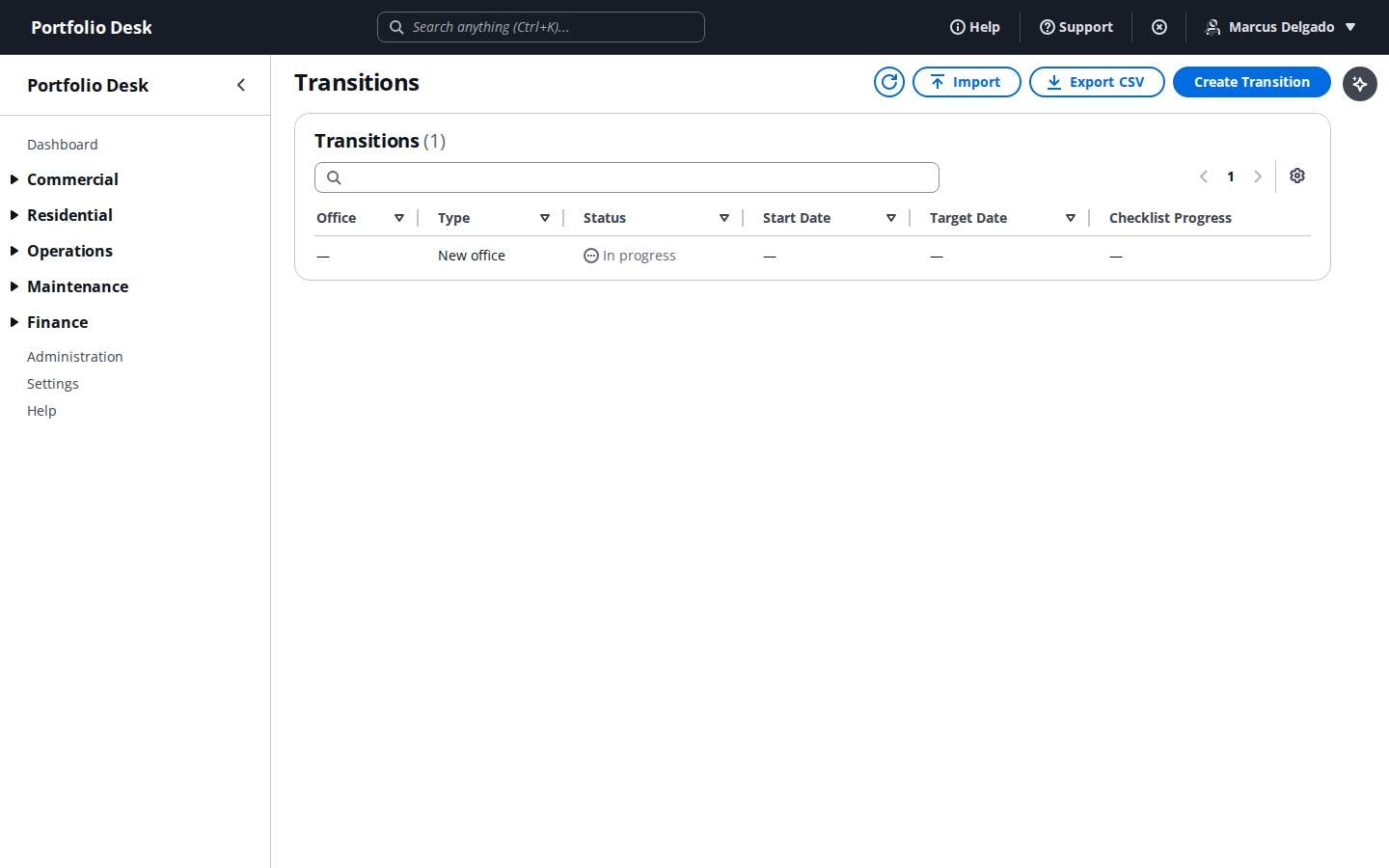
Task: Click the refresh icon button
Action: click(x=889, y=82)
